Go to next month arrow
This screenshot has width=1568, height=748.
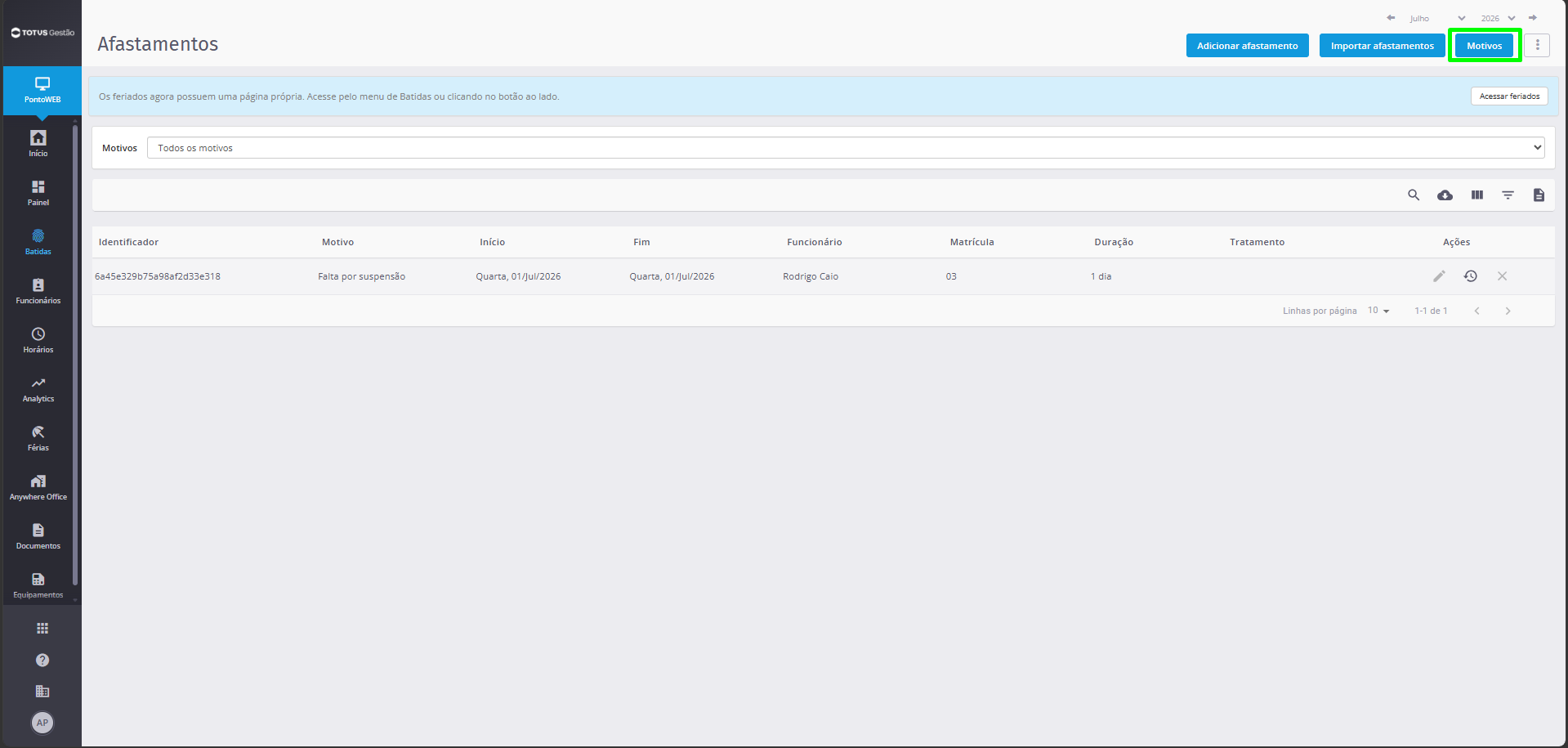(x=1533, y=18)
